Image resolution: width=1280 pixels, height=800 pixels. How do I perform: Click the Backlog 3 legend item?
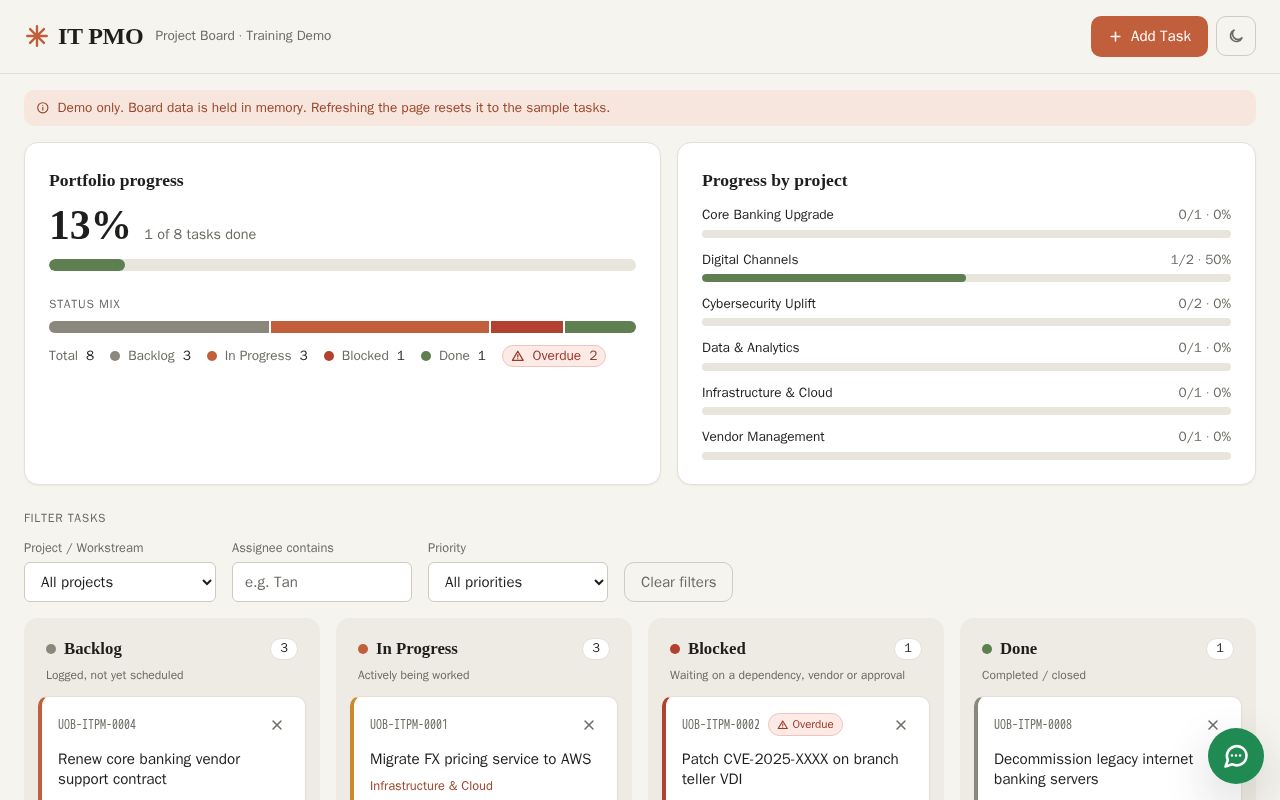point(150,356)
